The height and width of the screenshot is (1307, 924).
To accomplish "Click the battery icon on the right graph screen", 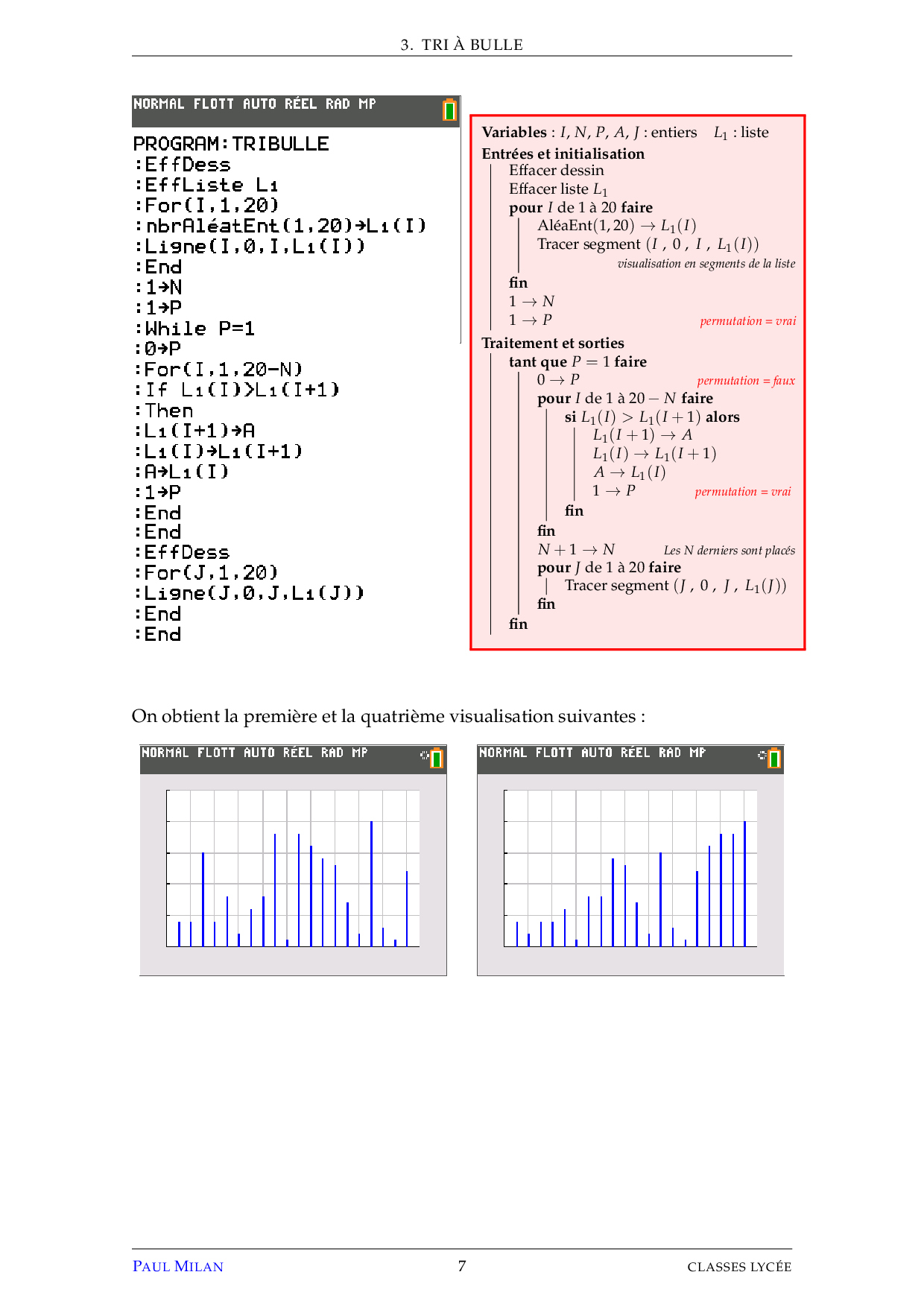I will (x=774, y=758).
